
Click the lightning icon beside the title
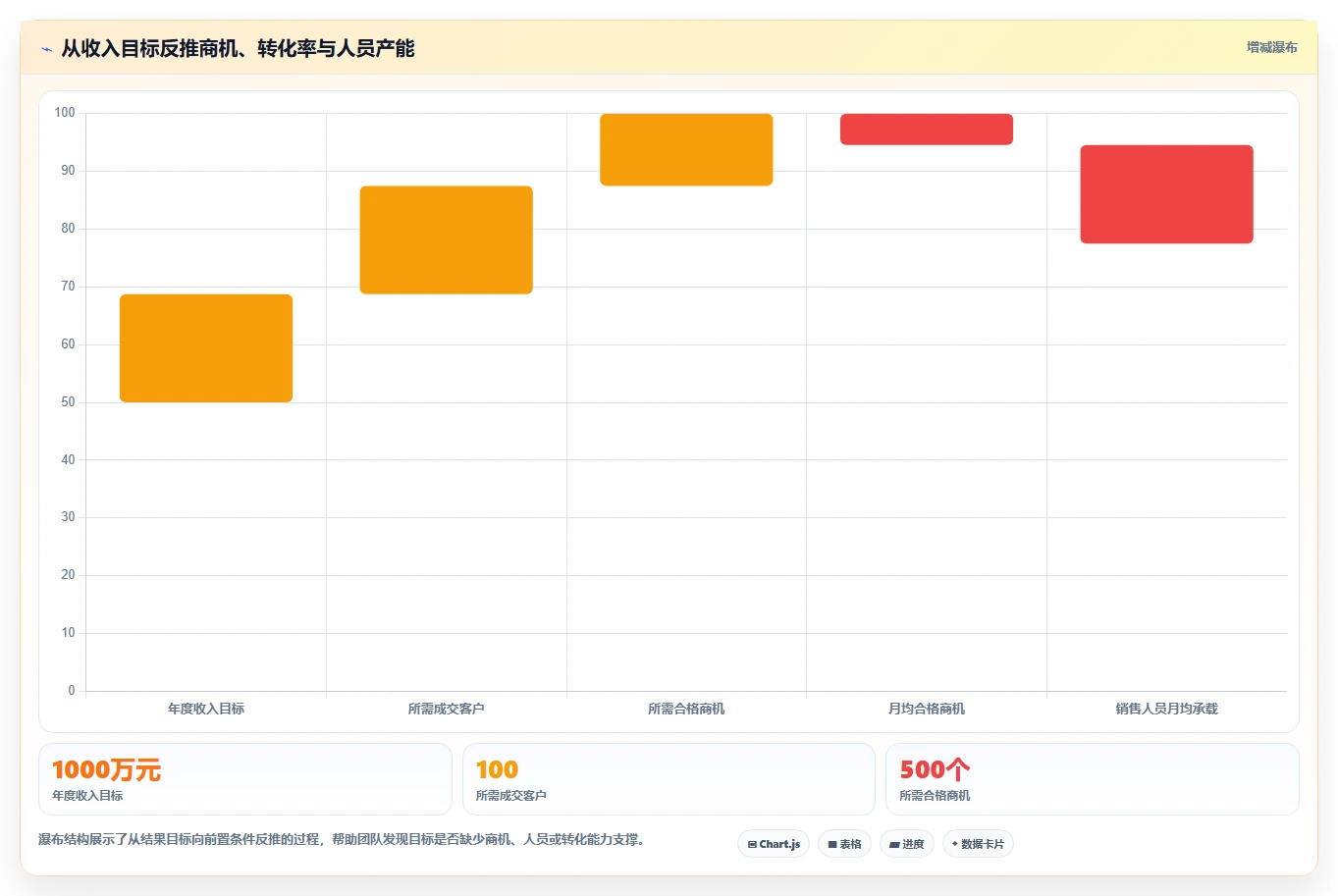click(x=46, y=49)
